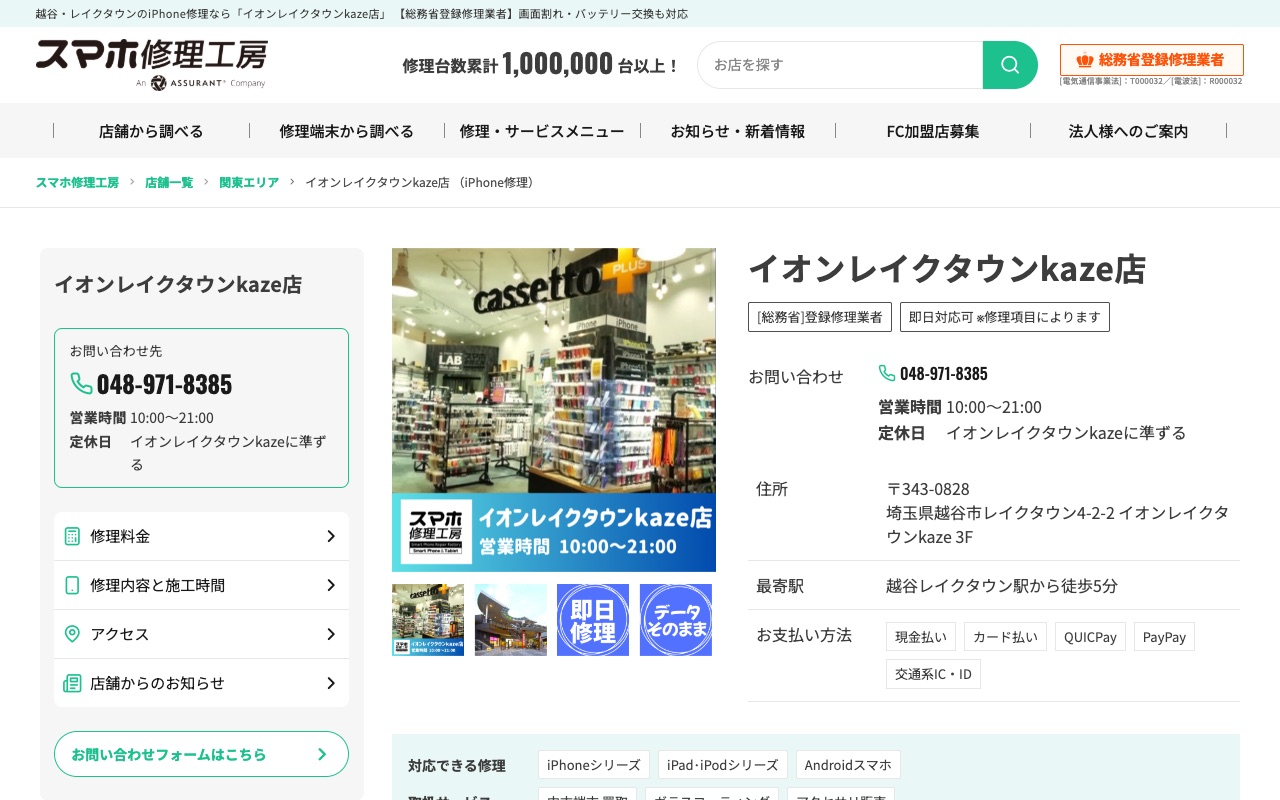Select the first storefront thumbnail
Image resolution: width=1280 pixels, height=800 pixels.
point(428,620)
